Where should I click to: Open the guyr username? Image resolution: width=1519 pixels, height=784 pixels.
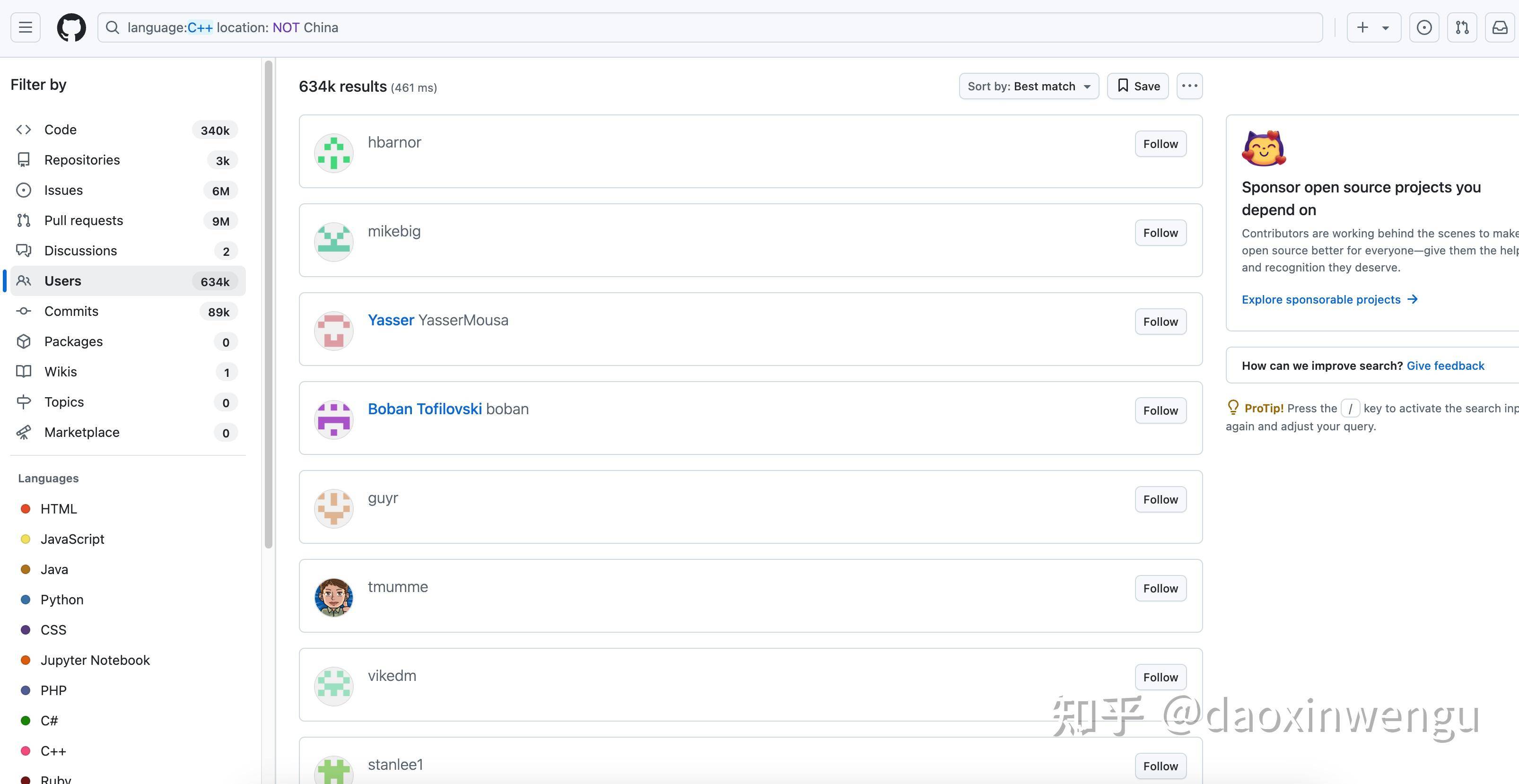[383, 499]
